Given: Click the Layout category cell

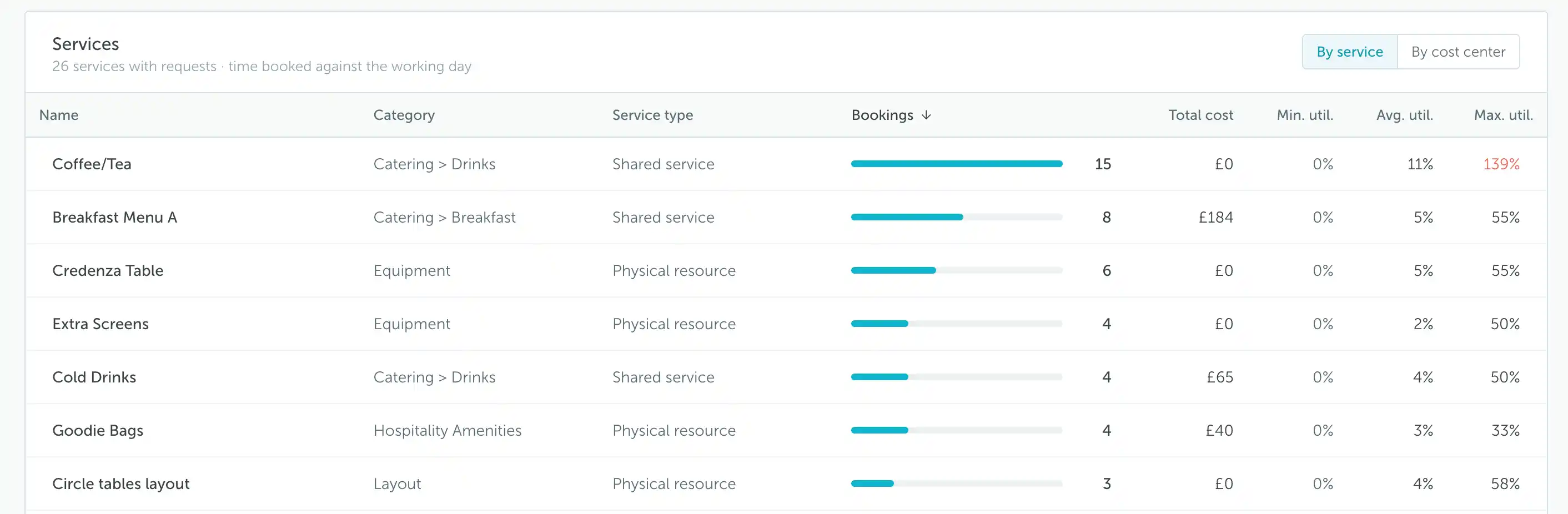Looking at the screenshot, I should (x=397, y=483).
